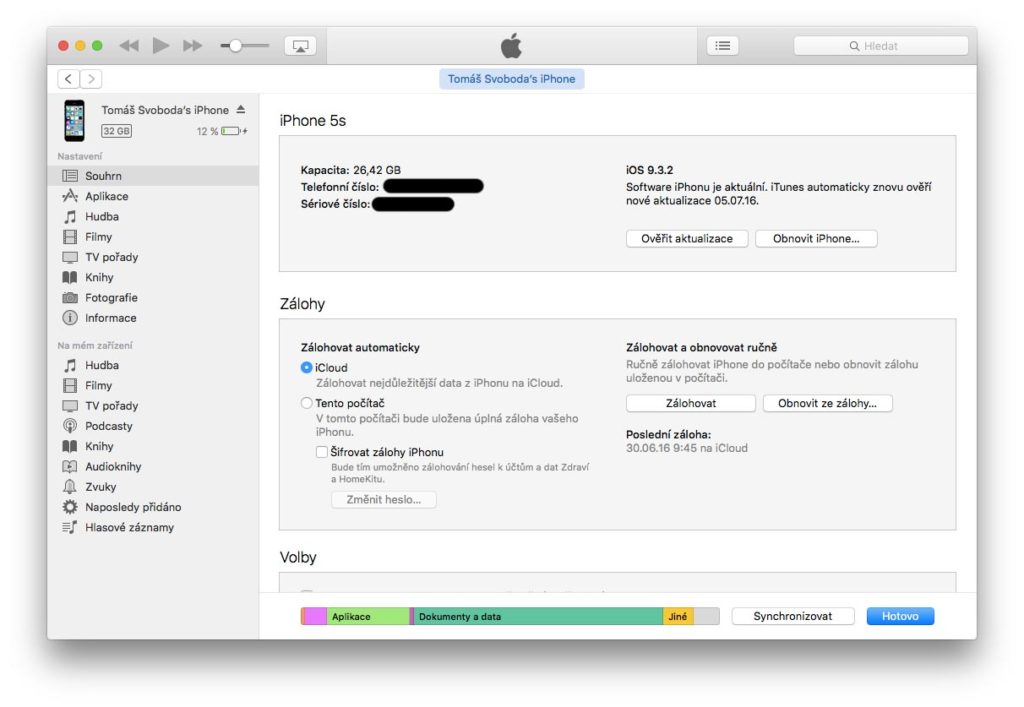Click Poslední záloha date text
The height and width of the screenshot is (707, 1024).
pyautogui.click(x=686, y=448)
